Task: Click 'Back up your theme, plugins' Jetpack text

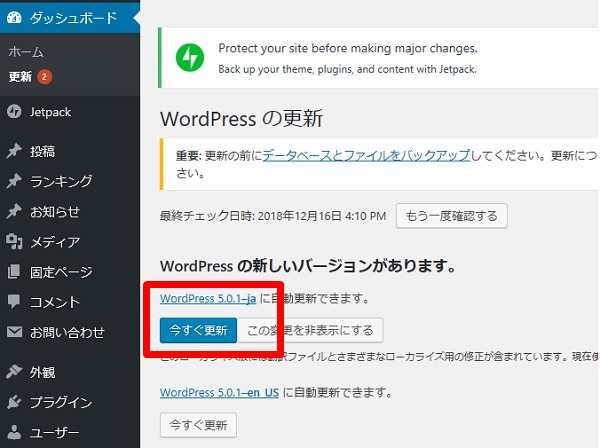Action: [347, 69]
